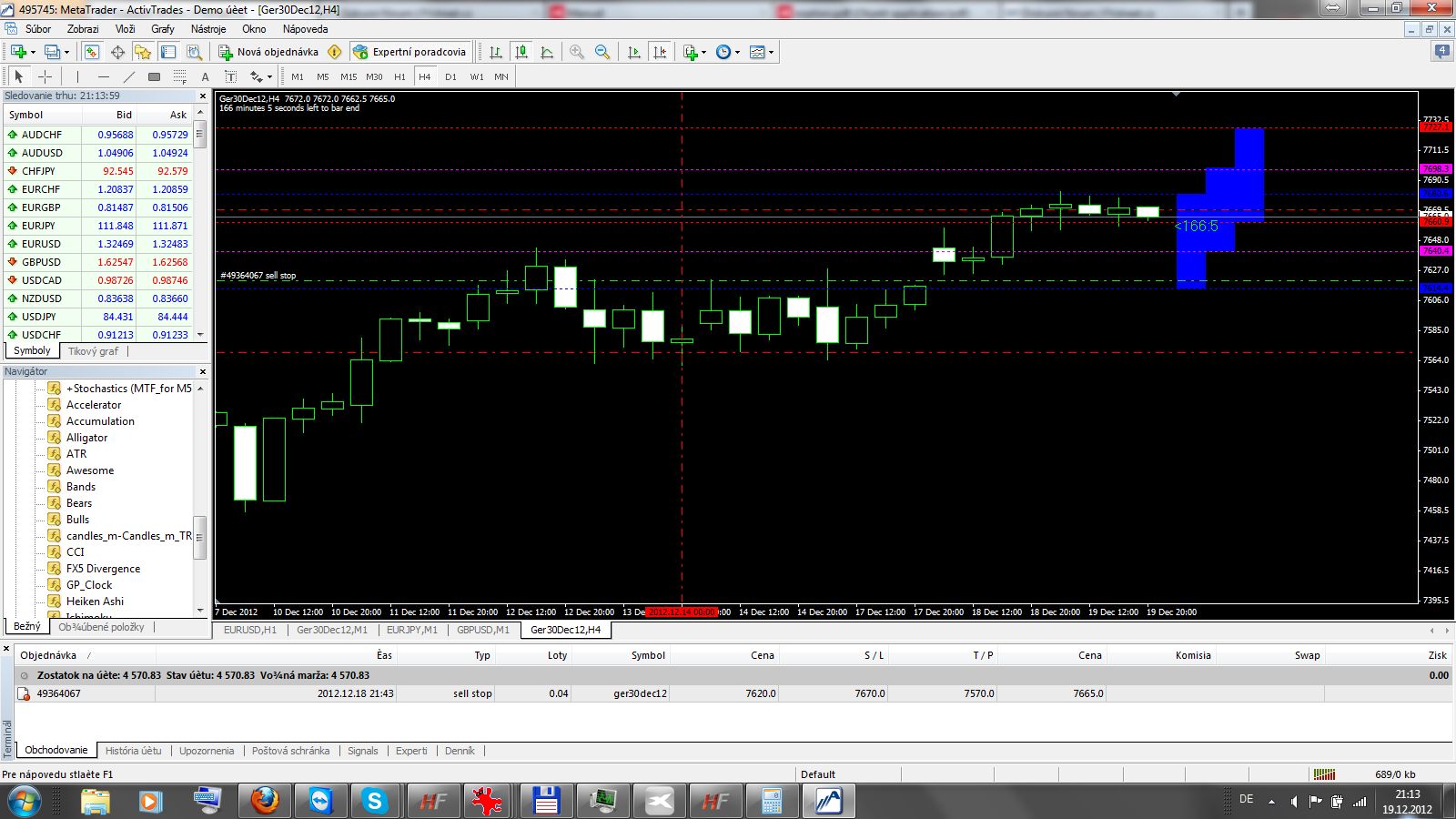Switch to the EURUSD,H1 chart tab
The height and width of the screenshot is (819, 1456).
(249, 630)
